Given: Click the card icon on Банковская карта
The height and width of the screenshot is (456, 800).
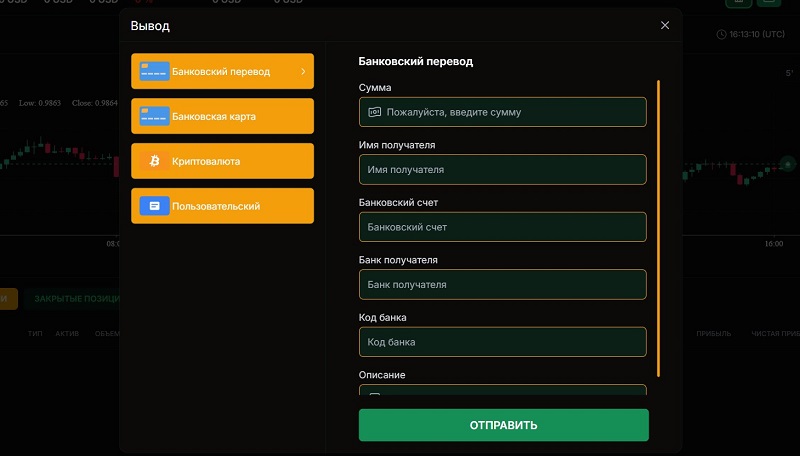Looking at the screenshot, I should pos(154,116).
